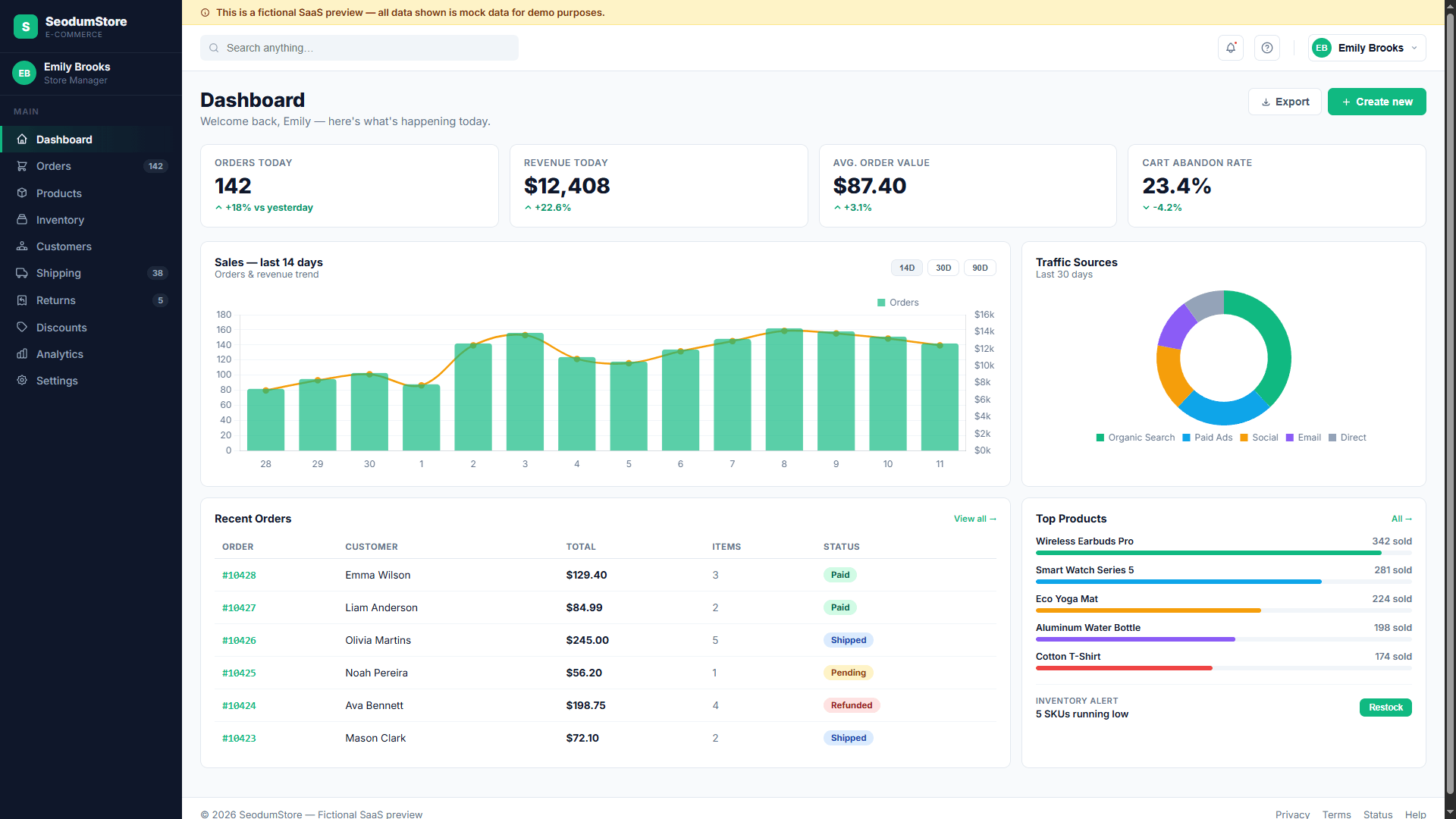This screenshot has height=819, width=1456.
Task: Click the SeodumStore logo icon
Action: (26, 27)
